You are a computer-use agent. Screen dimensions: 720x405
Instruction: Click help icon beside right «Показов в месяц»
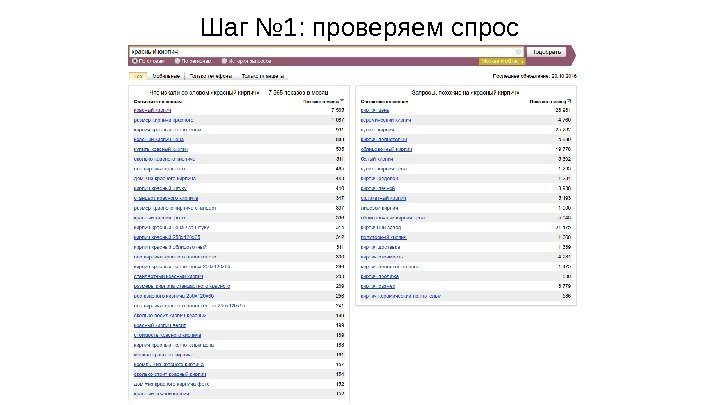coord(571,99)
